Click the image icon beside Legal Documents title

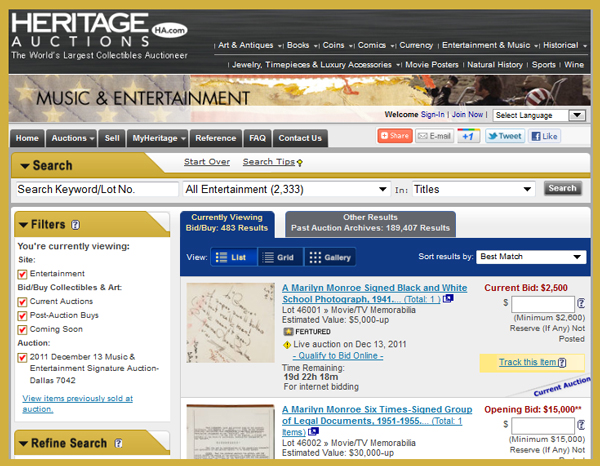point(313,432)
